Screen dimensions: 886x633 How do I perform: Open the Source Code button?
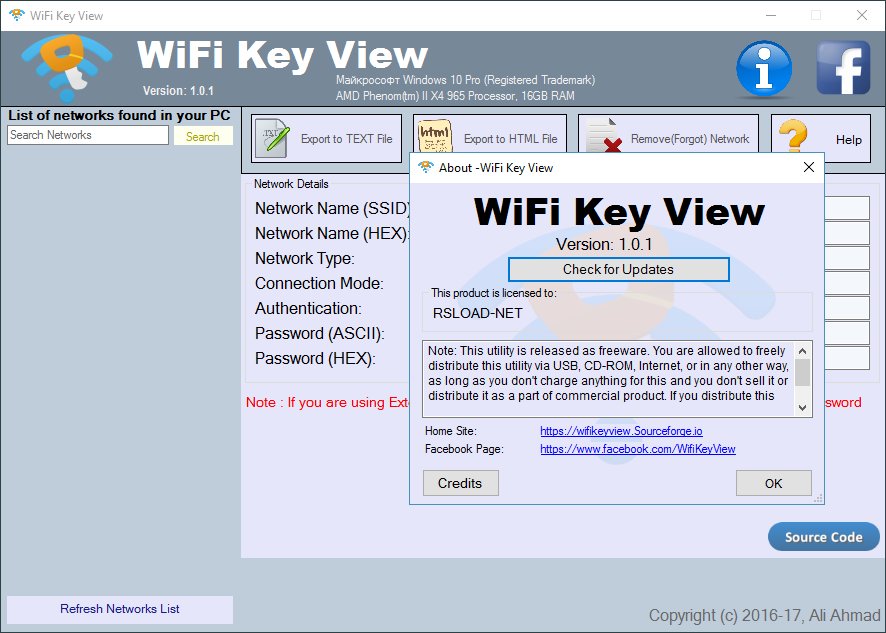[823, 537]
